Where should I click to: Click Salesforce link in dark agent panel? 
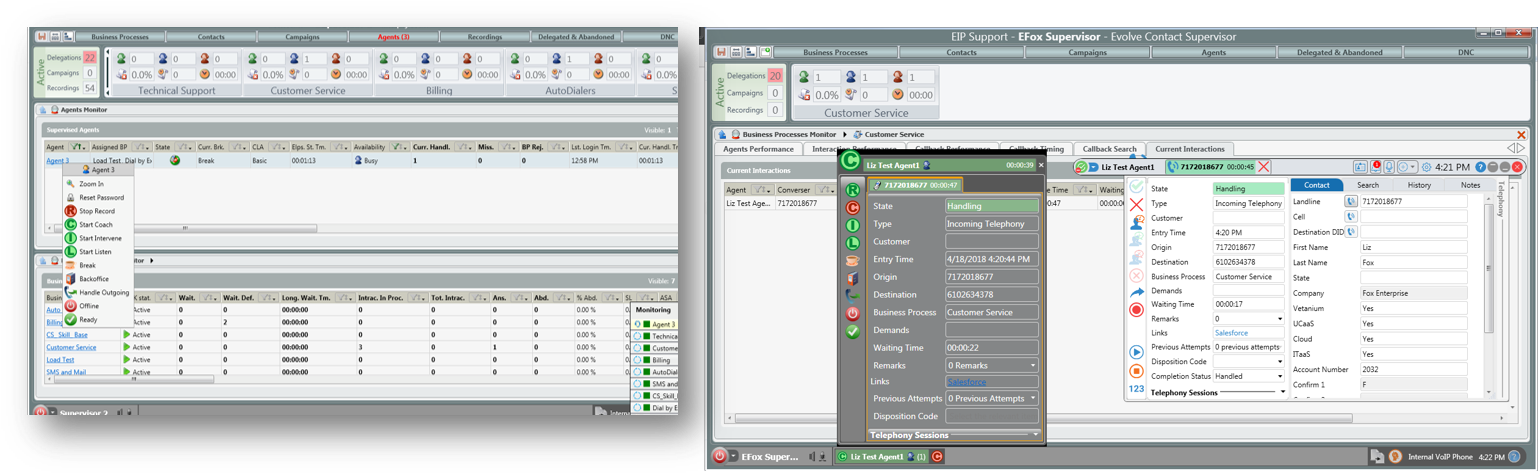tap(966, 382)
